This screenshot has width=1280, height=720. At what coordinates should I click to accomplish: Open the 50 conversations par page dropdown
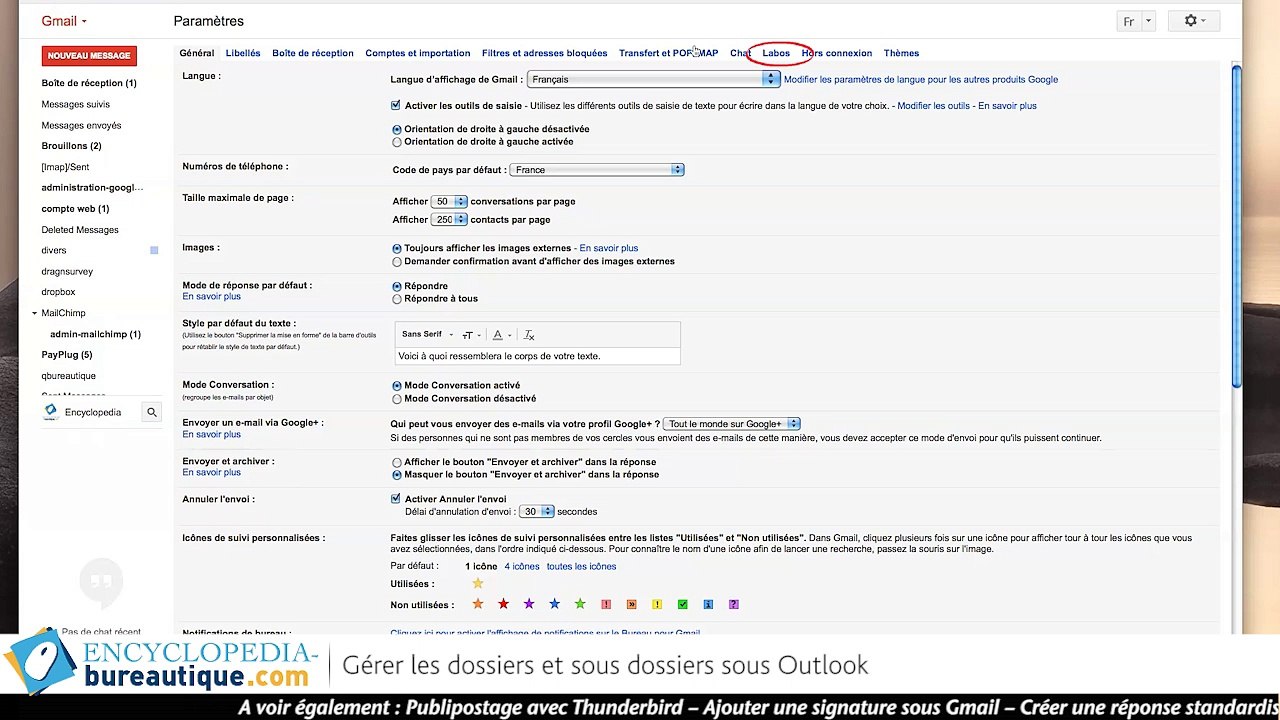[449, 201]
